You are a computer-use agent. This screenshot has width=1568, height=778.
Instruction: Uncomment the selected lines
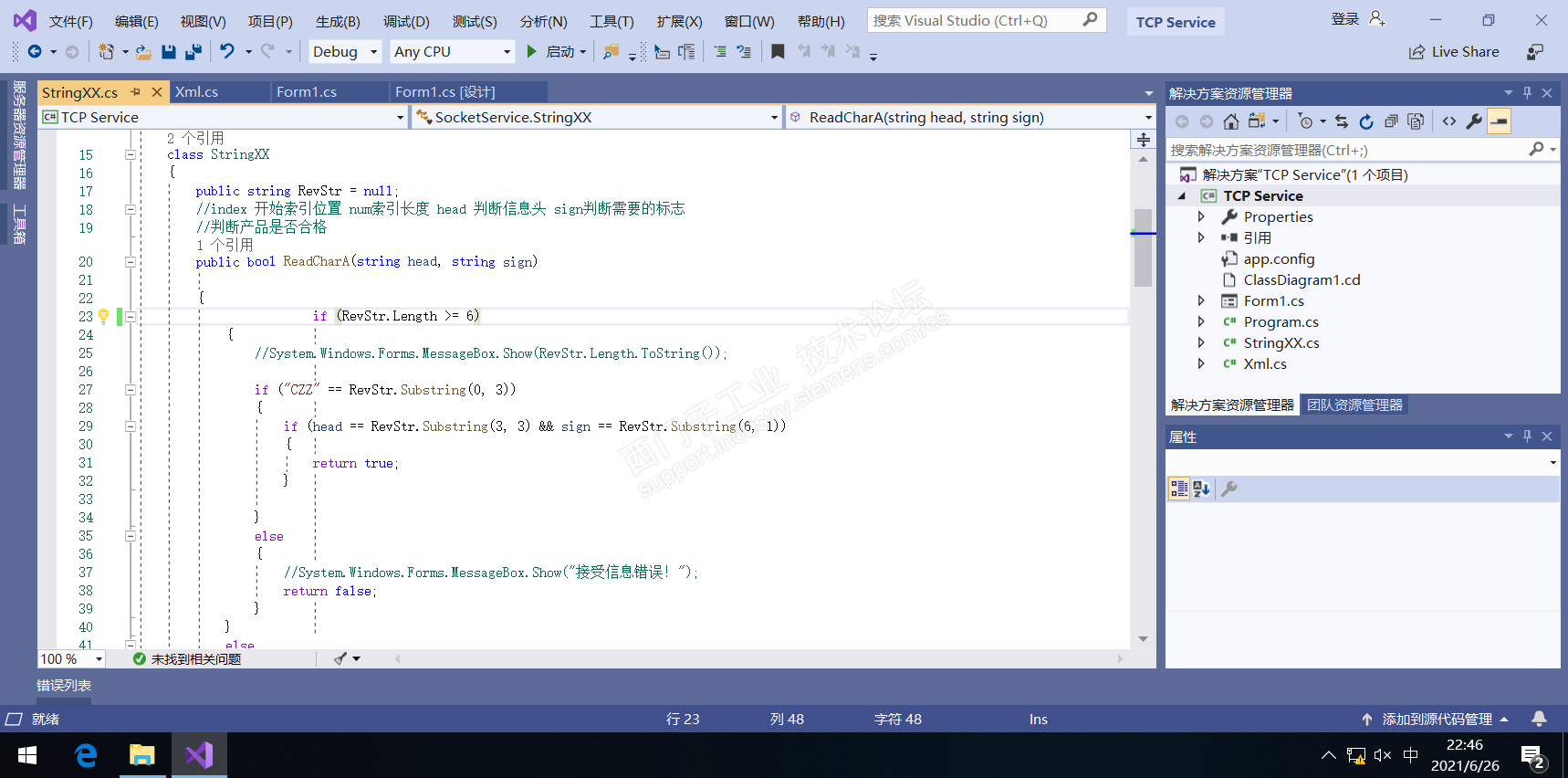click(744, 52)
